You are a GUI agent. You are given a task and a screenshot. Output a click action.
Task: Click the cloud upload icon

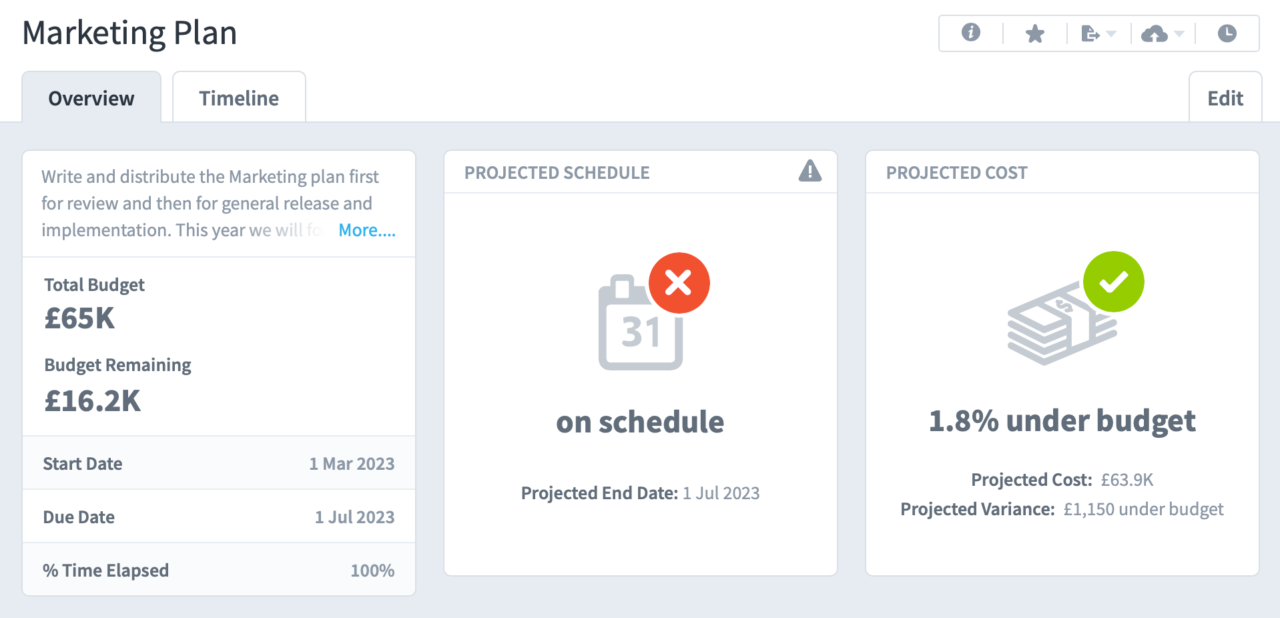1155,32
